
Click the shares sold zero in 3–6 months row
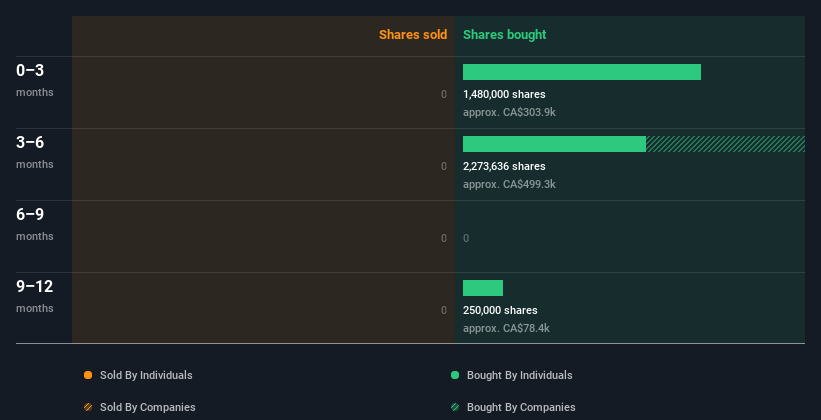444,166
